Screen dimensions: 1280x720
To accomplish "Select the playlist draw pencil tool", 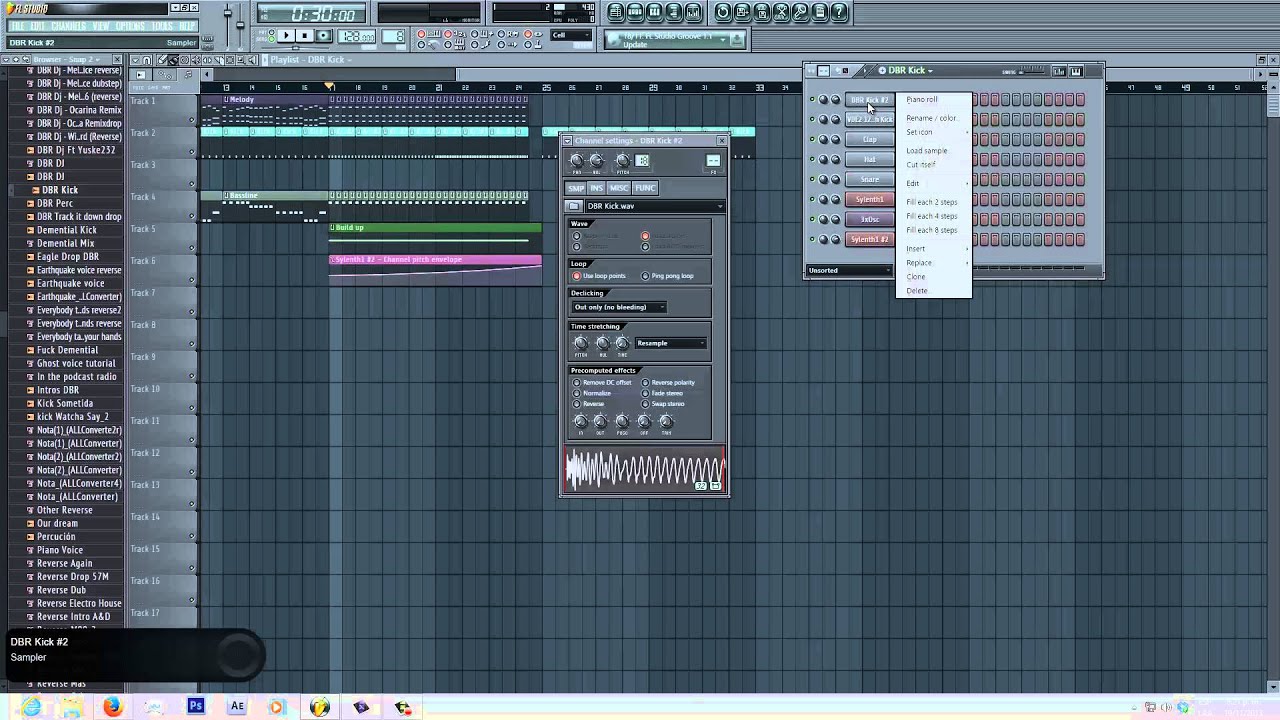I will pos(162,60).
